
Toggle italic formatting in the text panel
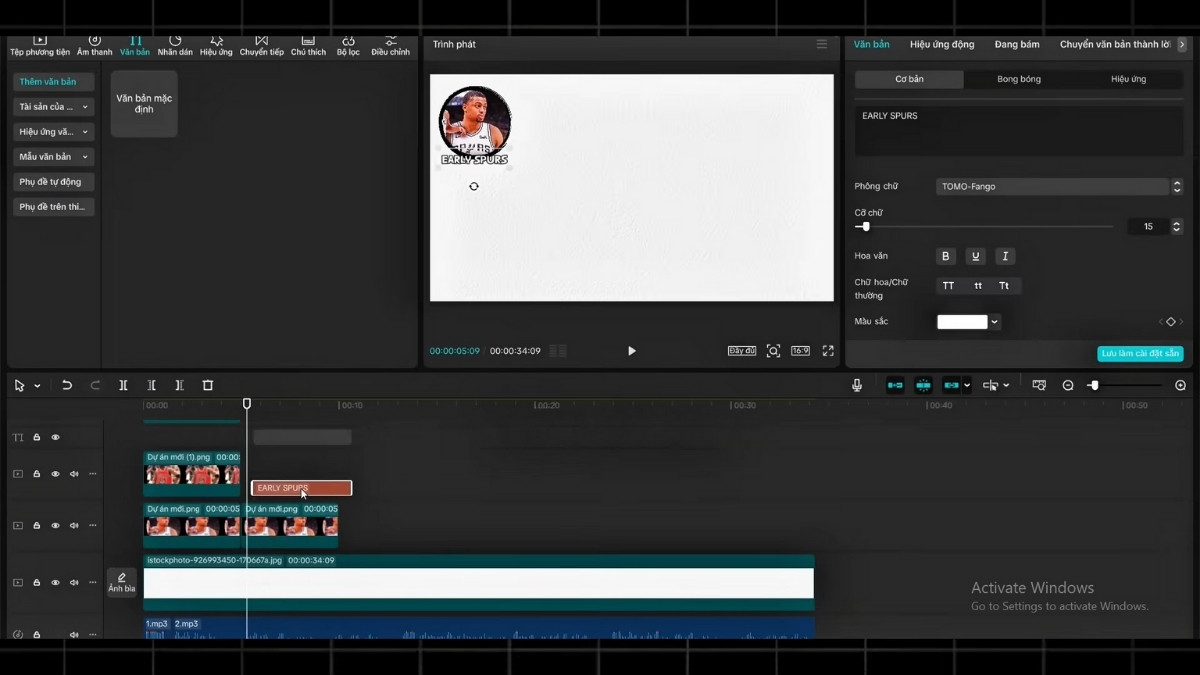click(x=1005, y=256)
